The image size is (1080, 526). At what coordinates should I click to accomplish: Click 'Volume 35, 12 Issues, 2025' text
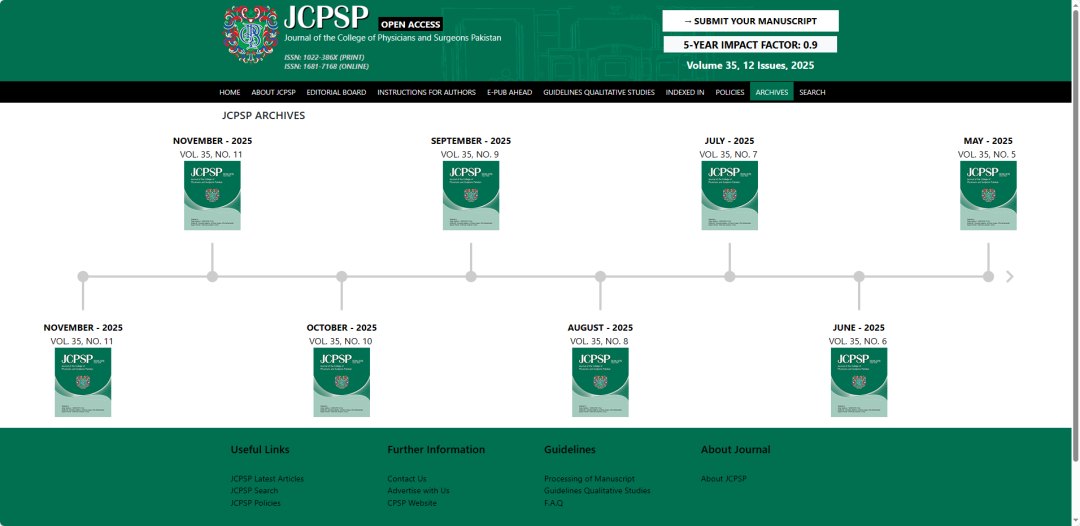[751, 66]
